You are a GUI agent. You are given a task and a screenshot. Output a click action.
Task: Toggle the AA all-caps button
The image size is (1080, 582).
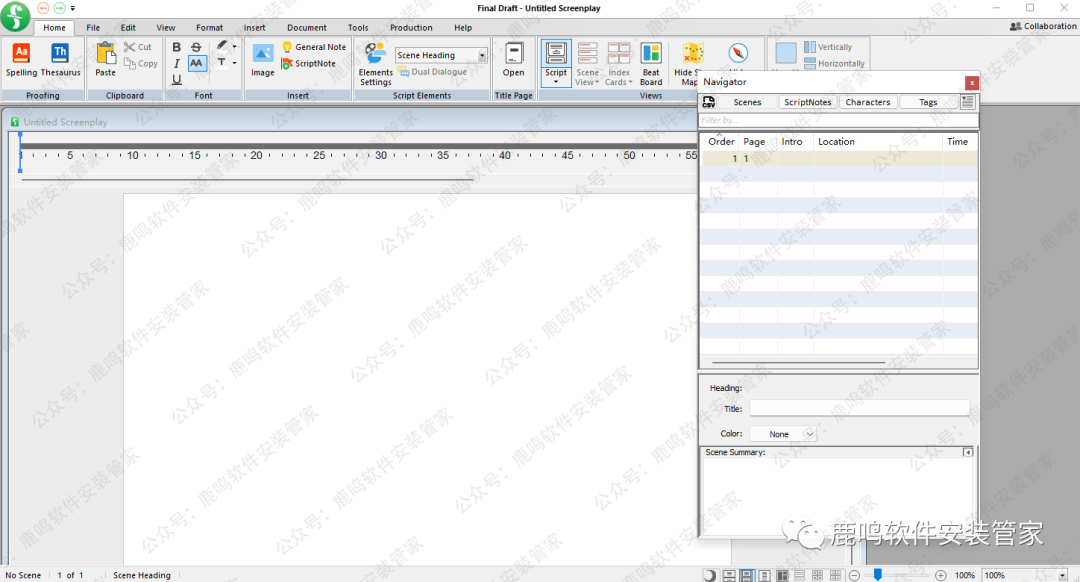point(196,63)
